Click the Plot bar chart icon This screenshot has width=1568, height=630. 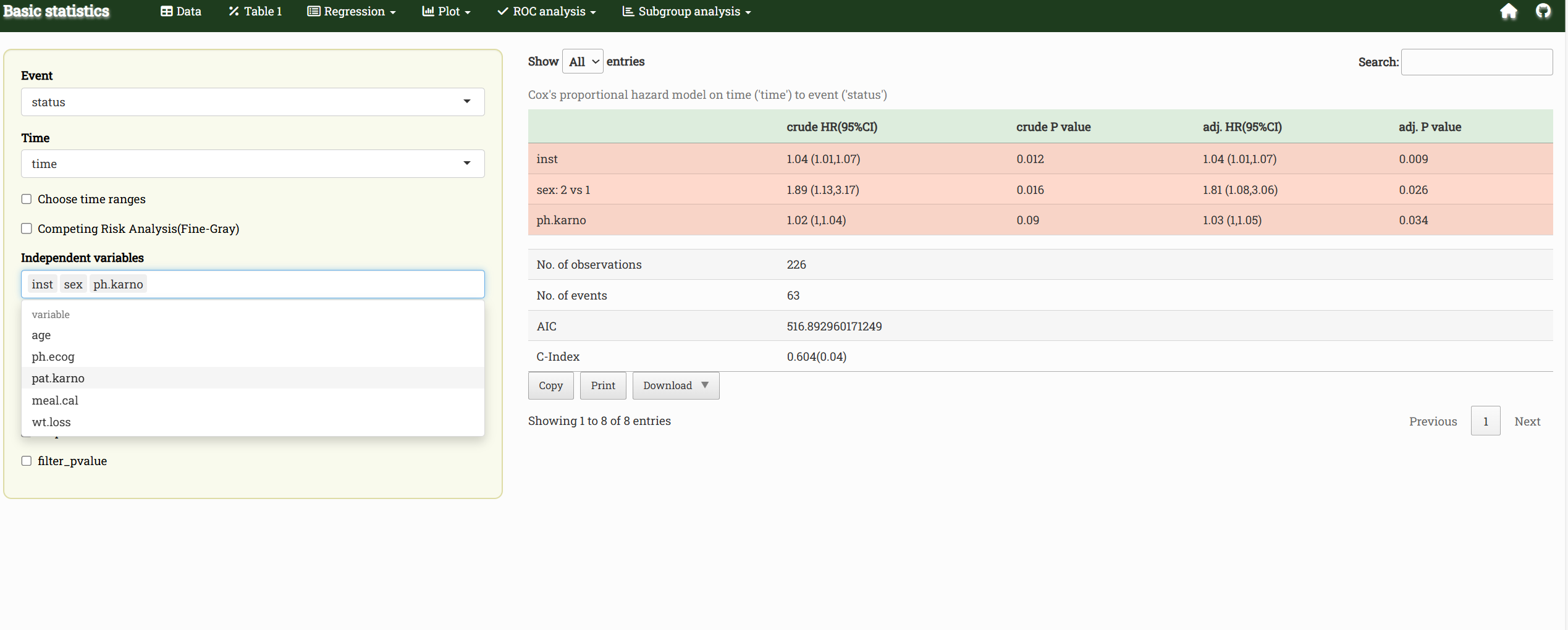point(428,12)
